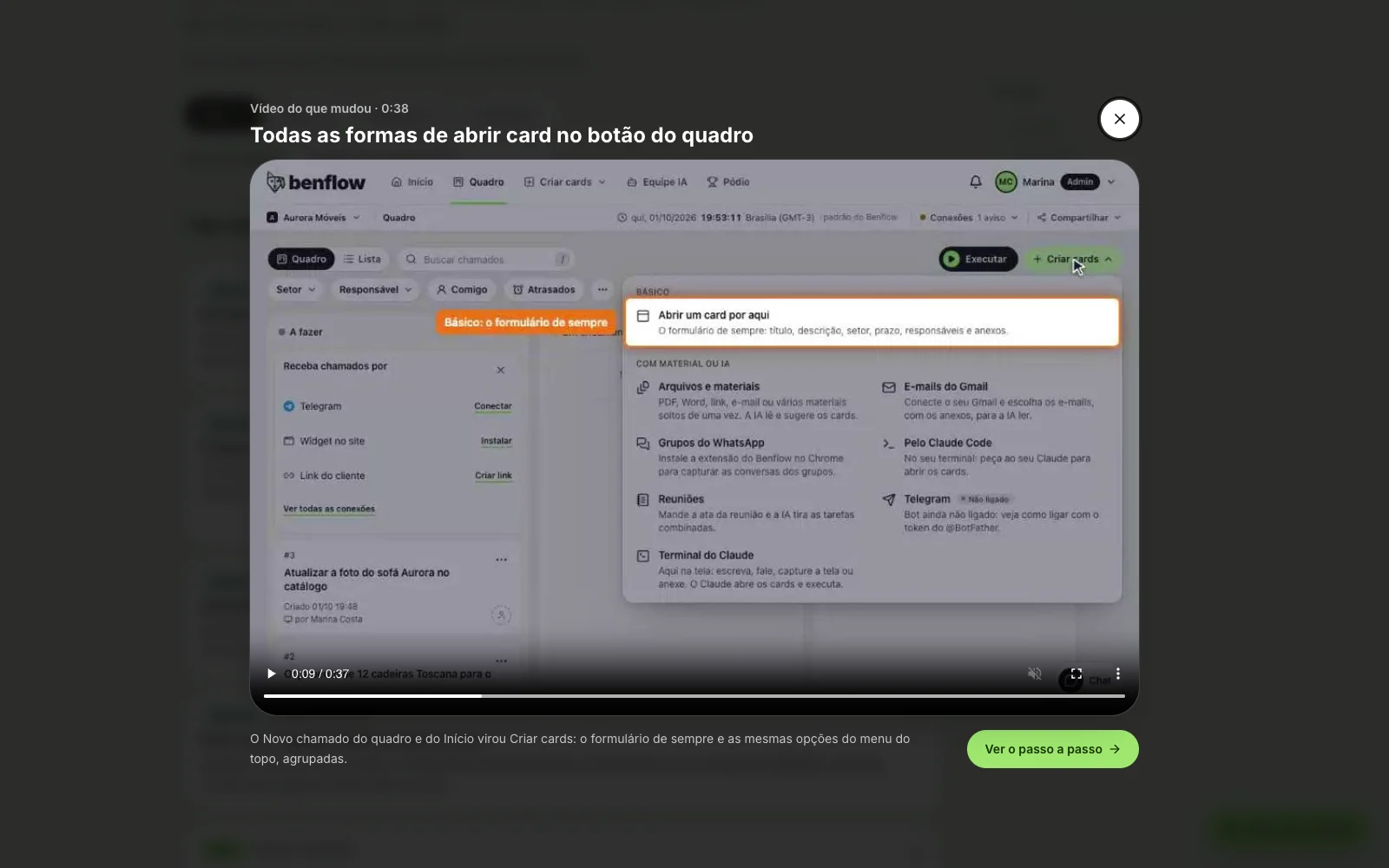Choose the 'Pelo Claude Code' terminal prompt icon
This screenshot has width=1389, height=868.
[x=889, y=444]
